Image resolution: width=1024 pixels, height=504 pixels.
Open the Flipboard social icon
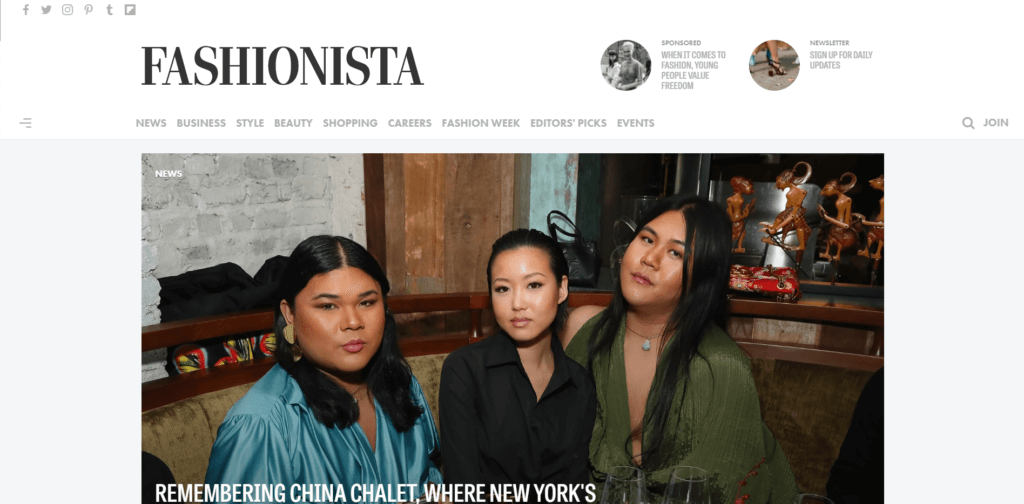pos(130,10)
